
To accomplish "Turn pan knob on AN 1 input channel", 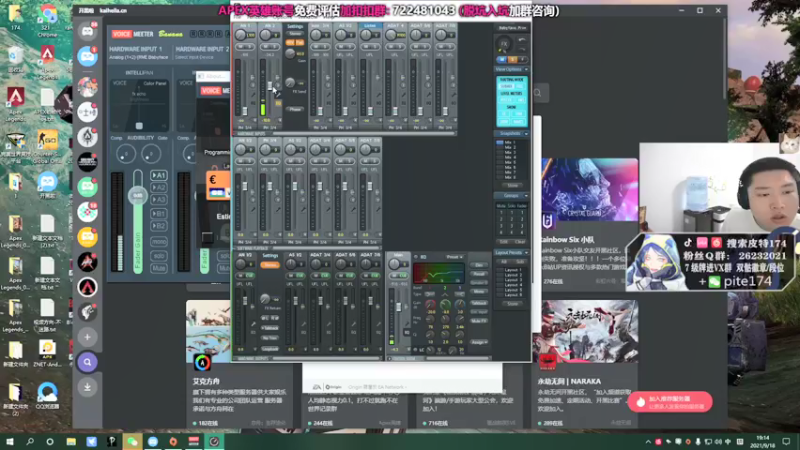I will coord(240,35).
